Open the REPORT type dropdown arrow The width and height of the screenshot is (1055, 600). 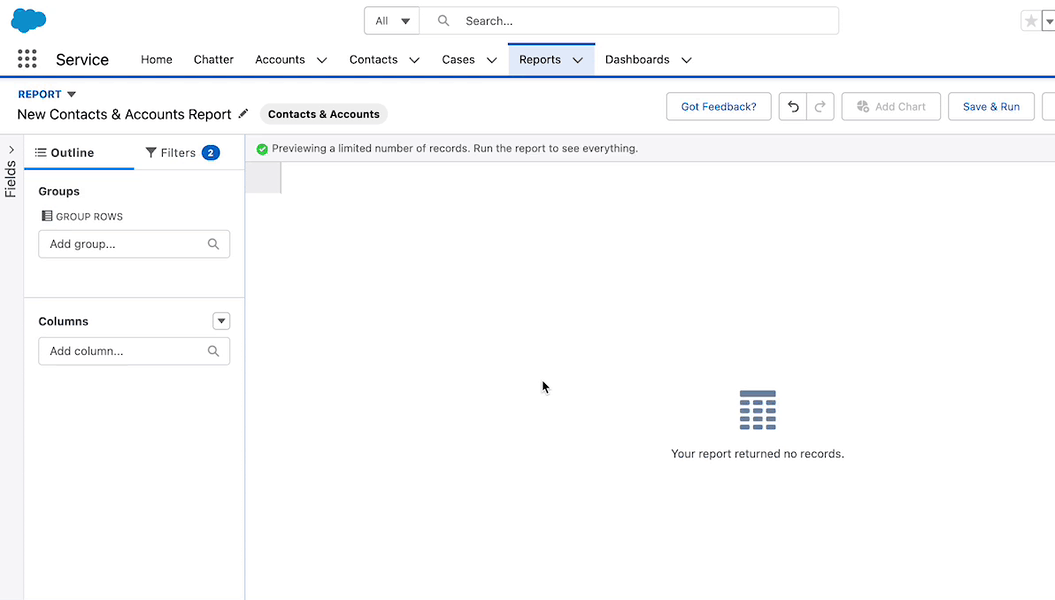click(71, 95)
